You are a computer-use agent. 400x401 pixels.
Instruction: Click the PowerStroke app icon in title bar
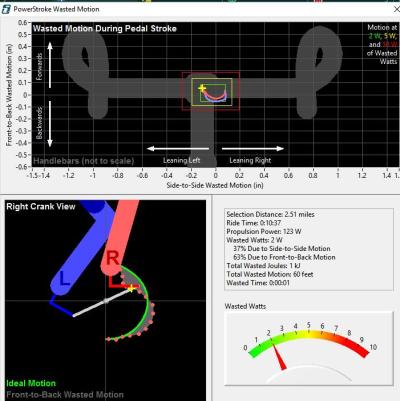point(6,9)
